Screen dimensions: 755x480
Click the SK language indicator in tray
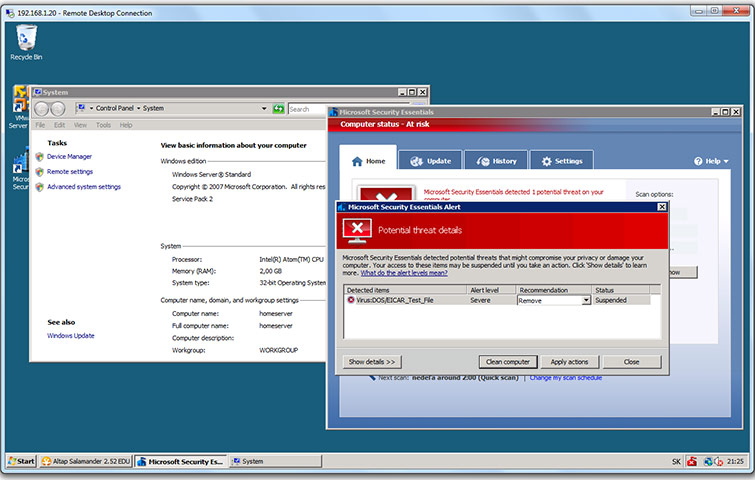coord(676,461)
